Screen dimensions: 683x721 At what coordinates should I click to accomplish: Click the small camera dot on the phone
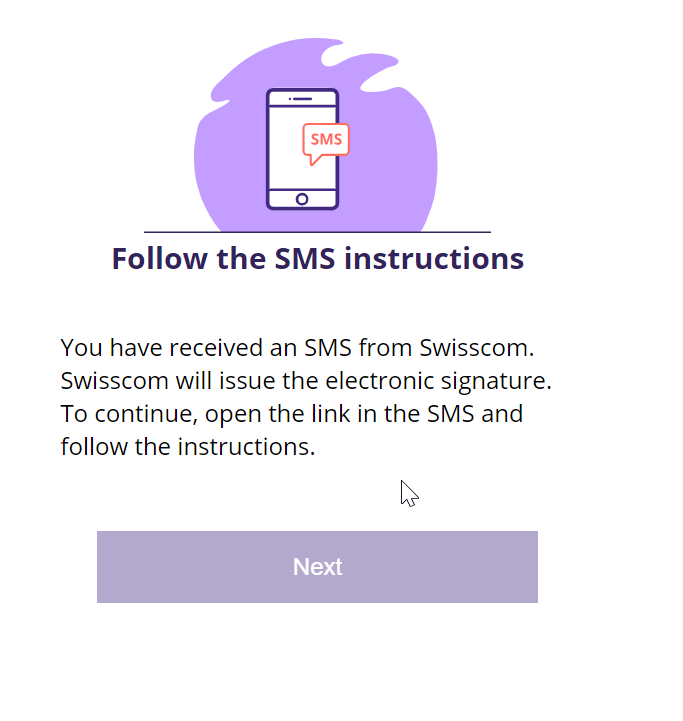(x=290, y=99)
